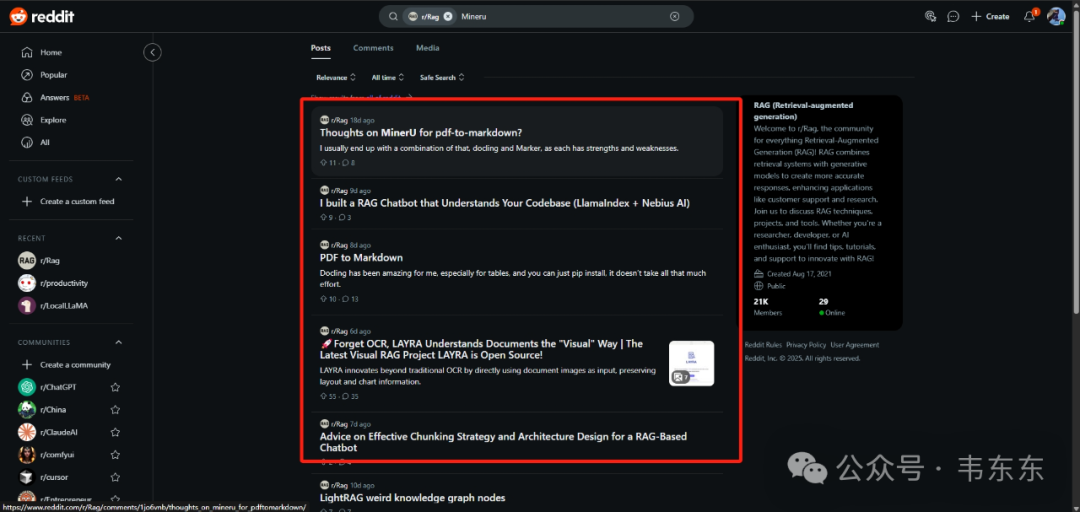Remove the r/Rag search scope chip
The image size is (1080, 512).
tap(448, 17)
